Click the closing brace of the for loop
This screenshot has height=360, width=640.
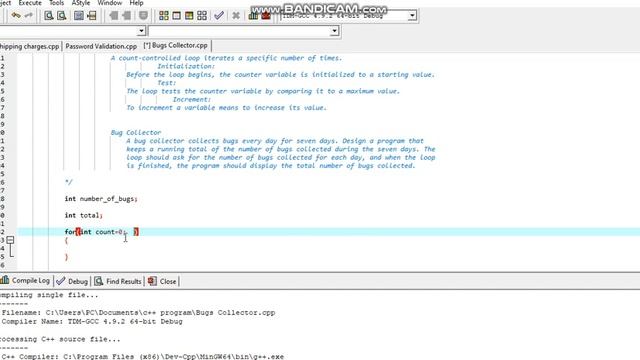point(67,257)
